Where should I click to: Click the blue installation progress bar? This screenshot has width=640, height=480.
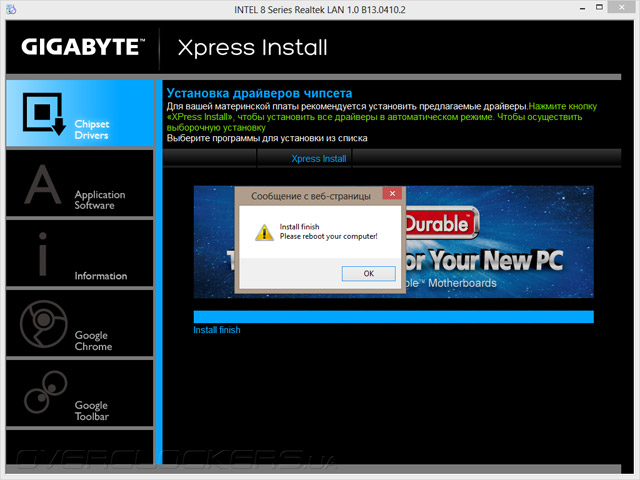[x=393, y=317]
